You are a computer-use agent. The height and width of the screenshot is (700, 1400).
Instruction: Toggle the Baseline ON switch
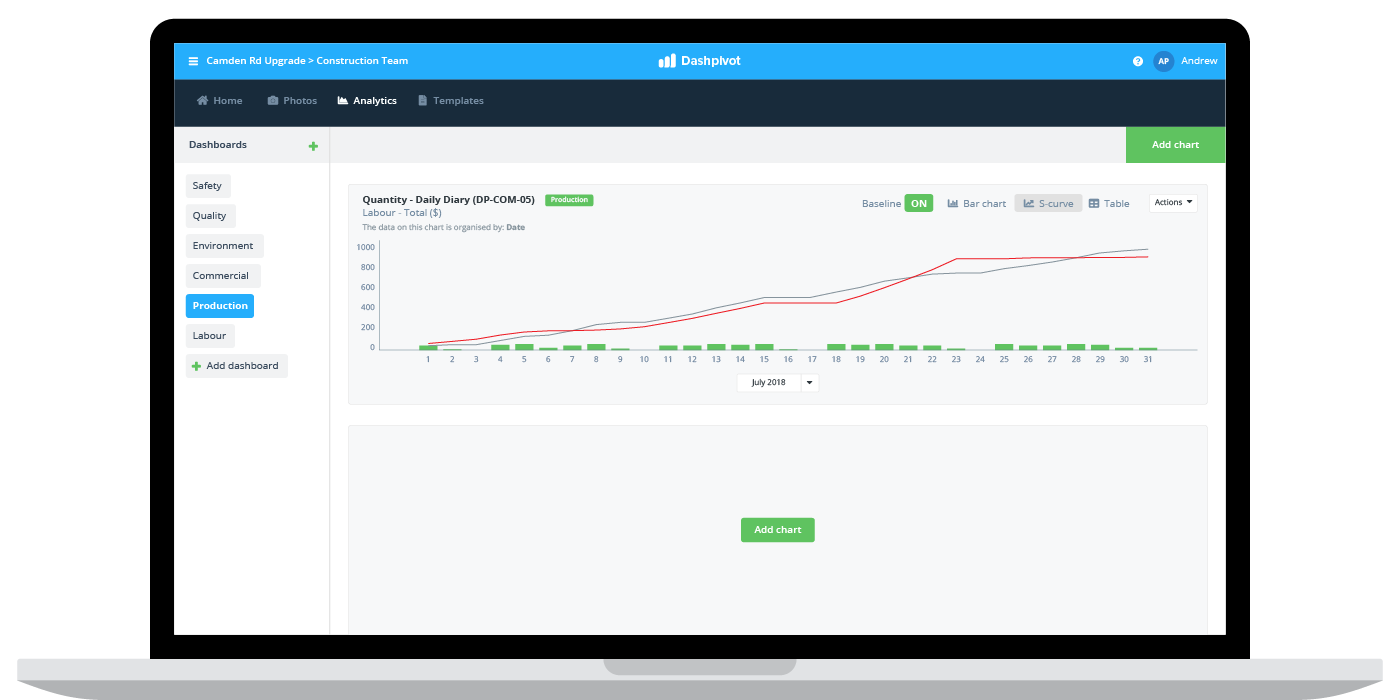[x=918, y=203]
